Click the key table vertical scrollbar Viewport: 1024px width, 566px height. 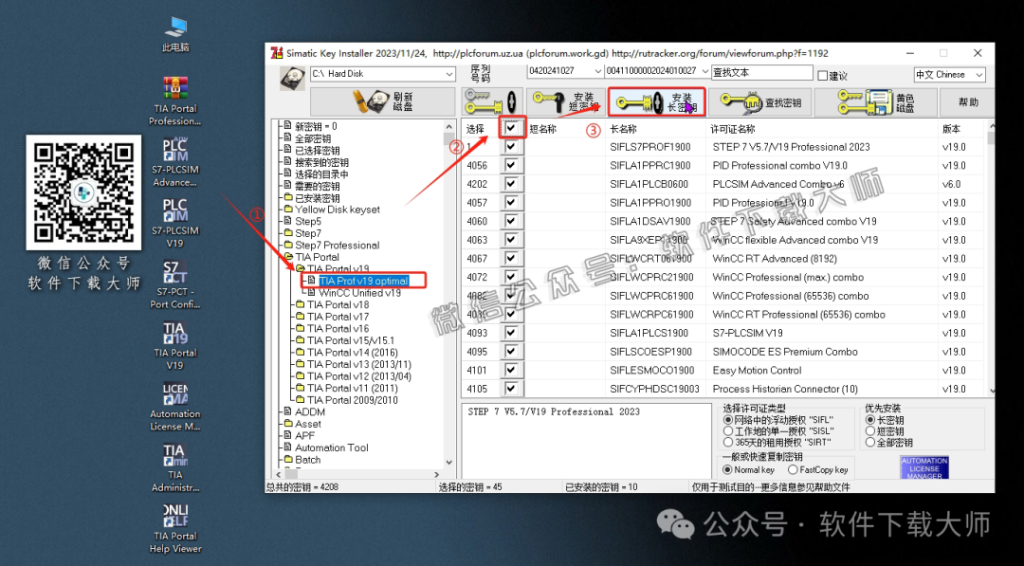(991, 258)
